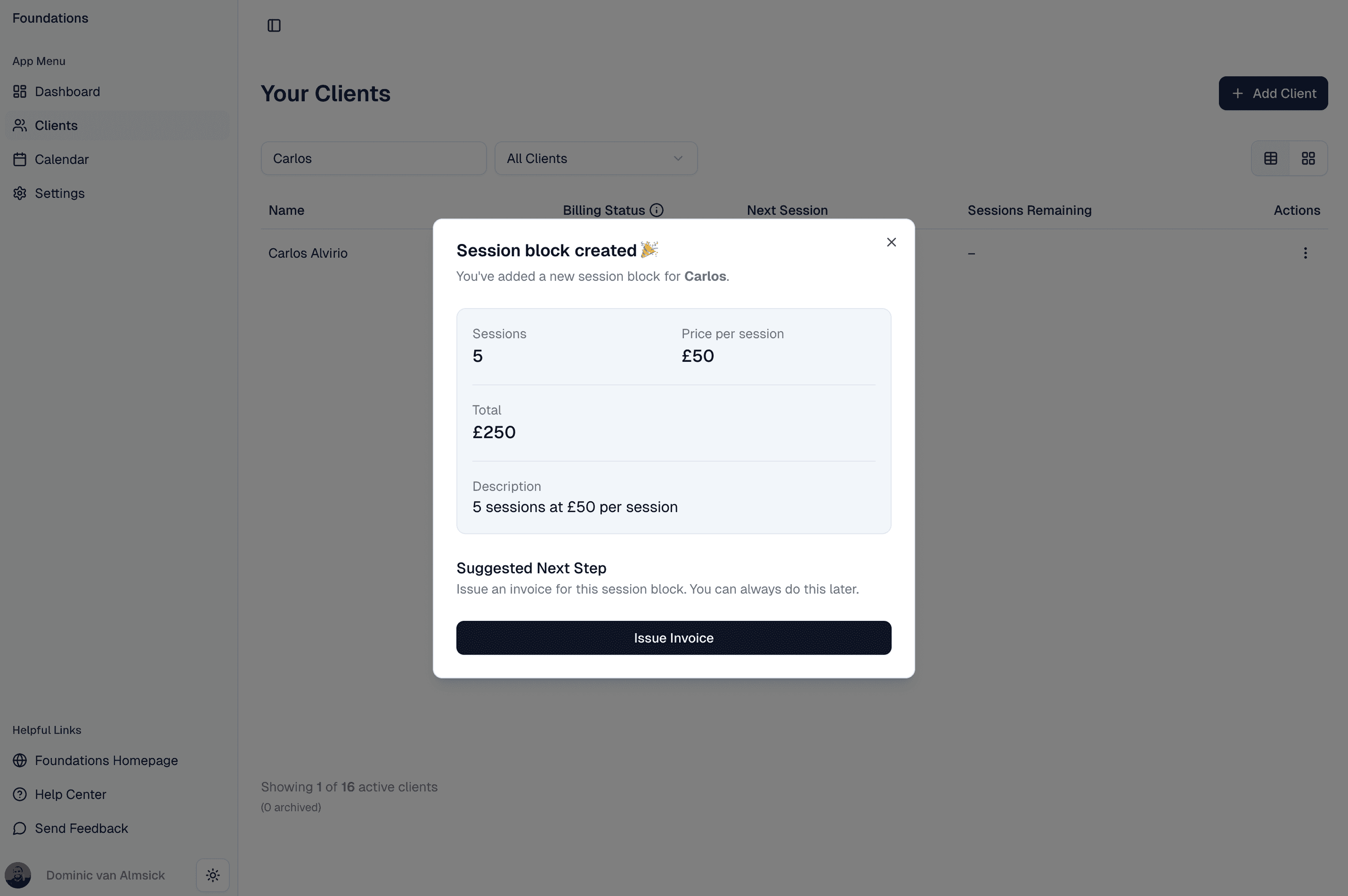Screen dimensions: 1348x896
Task: Click the Dominic van Almsick avatar picture
Action: [18, 875]
